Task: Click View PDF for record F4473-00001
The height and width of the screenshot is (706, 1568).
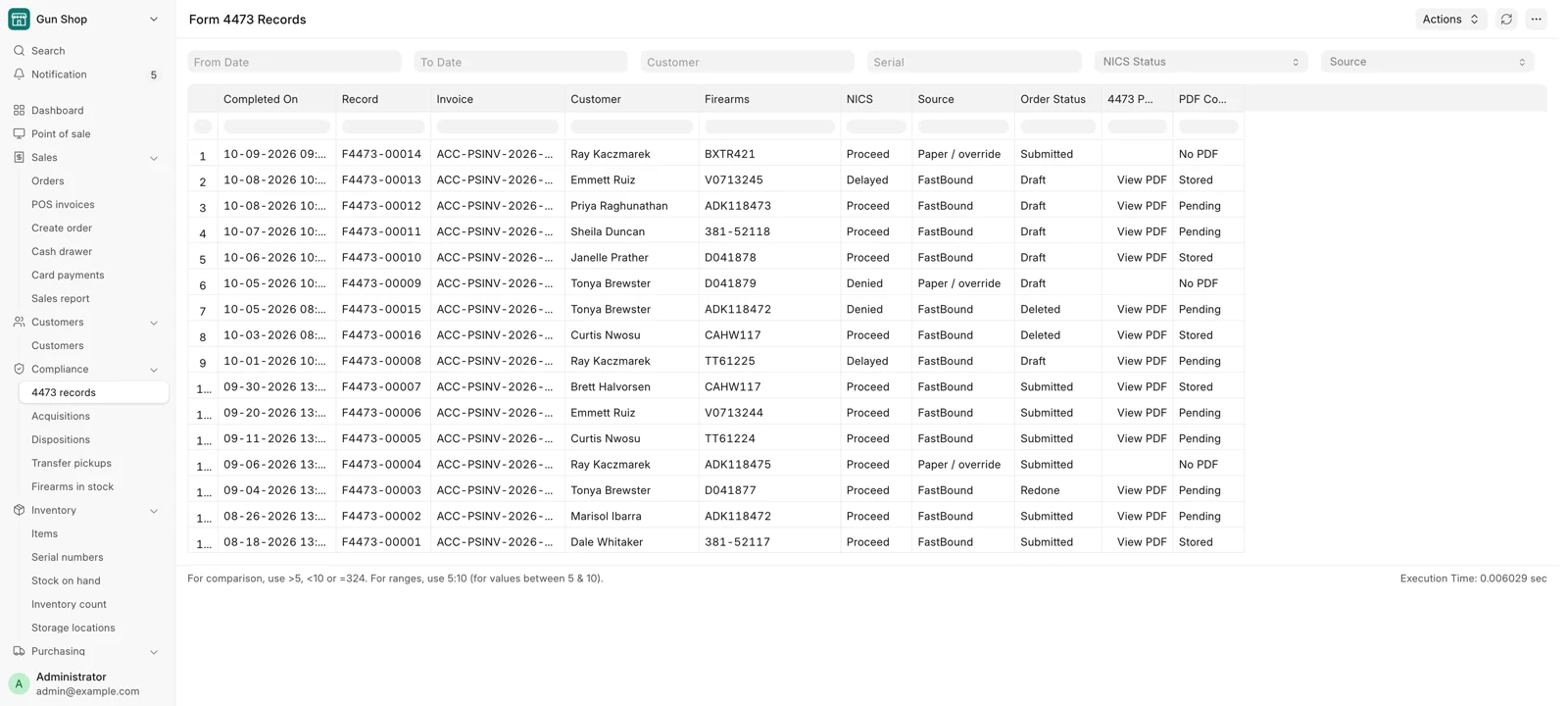Action: coord(1142,541)
